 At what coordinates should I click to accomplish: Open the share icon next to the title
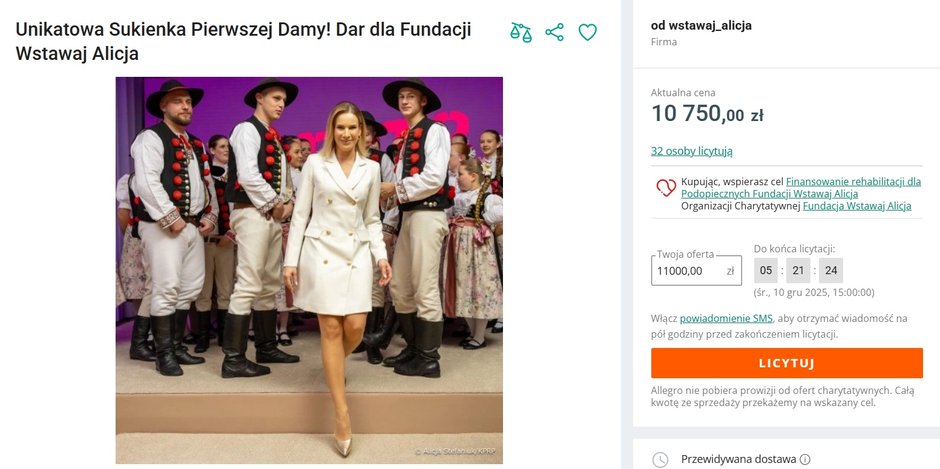tap(555, 32)
